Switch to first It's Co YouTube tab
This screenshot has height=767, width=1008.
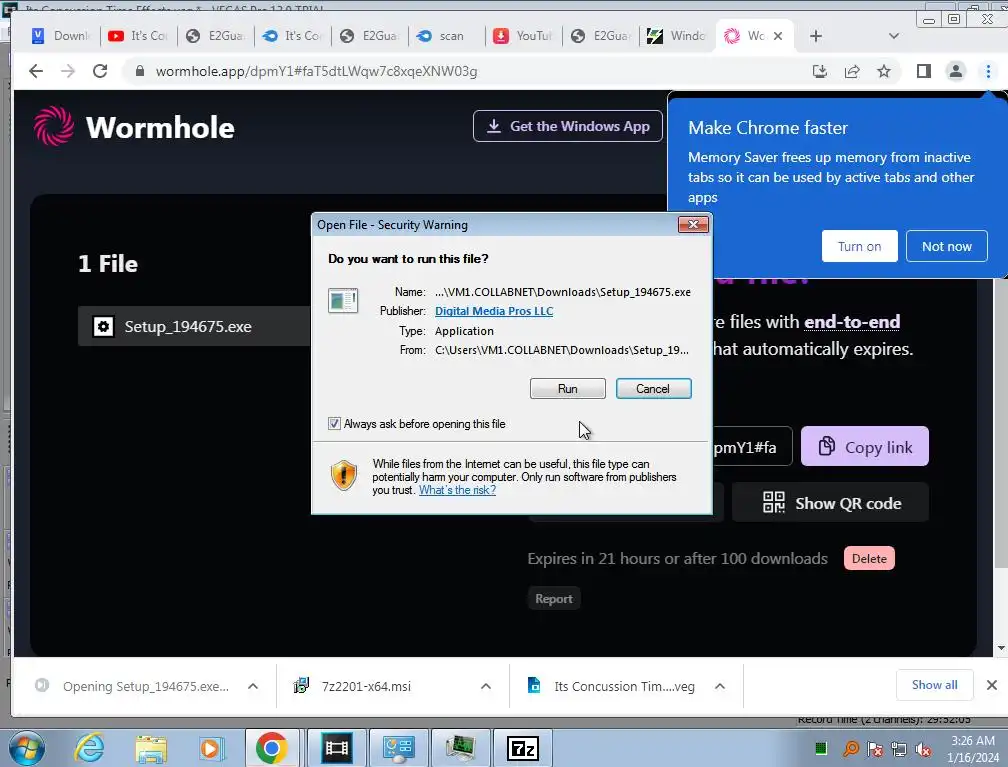138,36
